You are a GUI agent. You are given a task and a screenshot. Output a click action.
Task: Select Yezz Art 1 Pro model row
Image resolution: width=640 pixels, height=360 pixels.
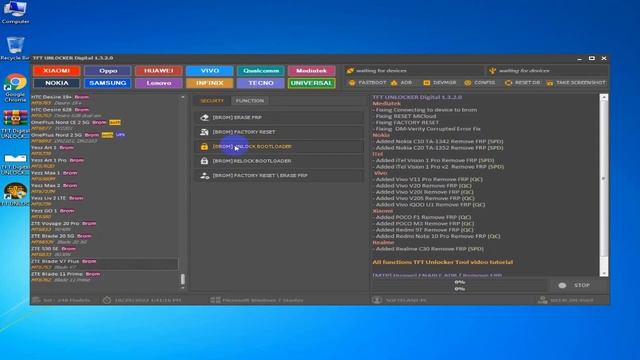pyautogui.click(x=105, y=163)
